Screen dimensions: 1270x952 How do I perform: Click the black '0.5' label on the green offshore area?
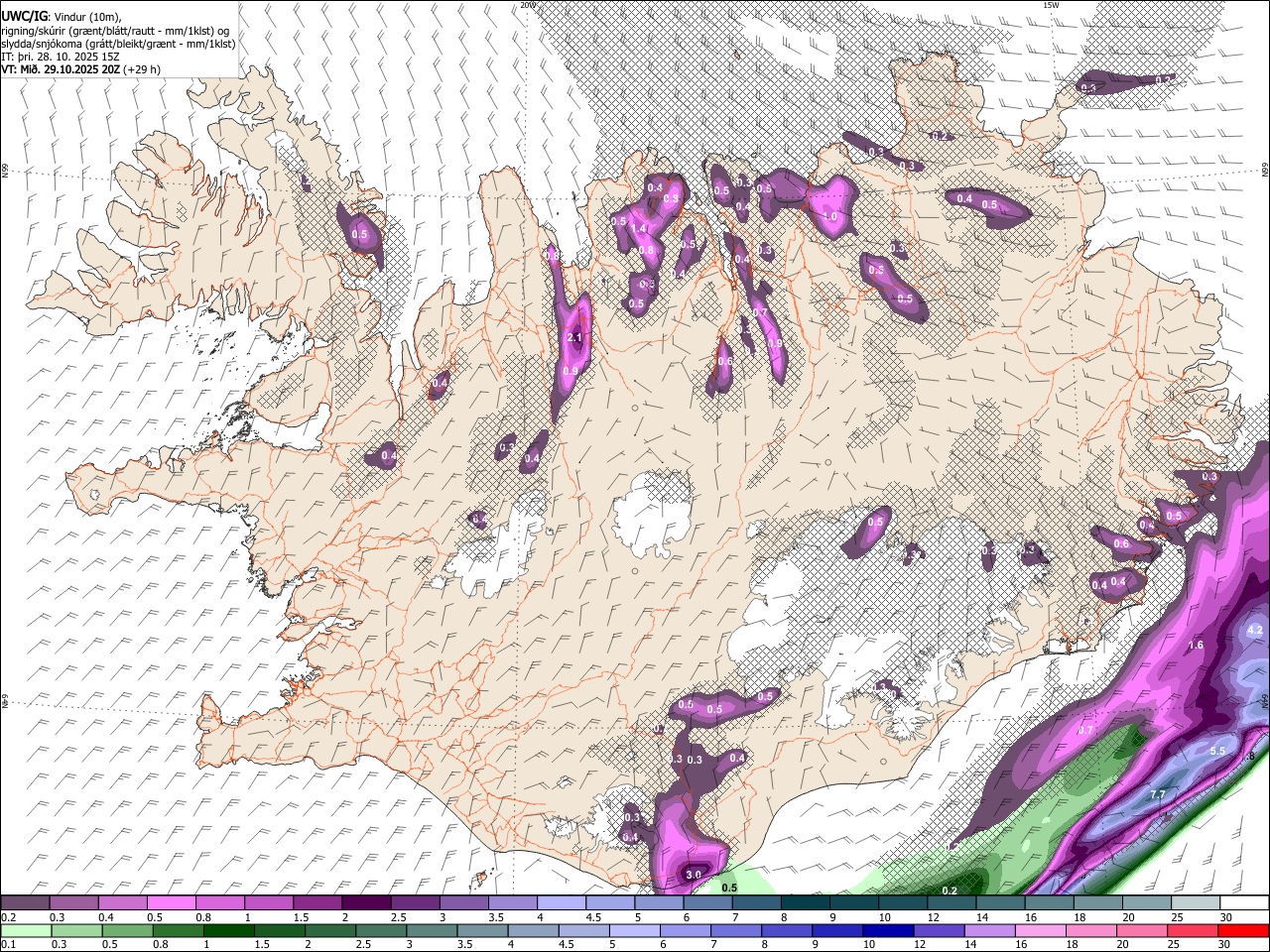pyautogui.click(x=728, y=888)
